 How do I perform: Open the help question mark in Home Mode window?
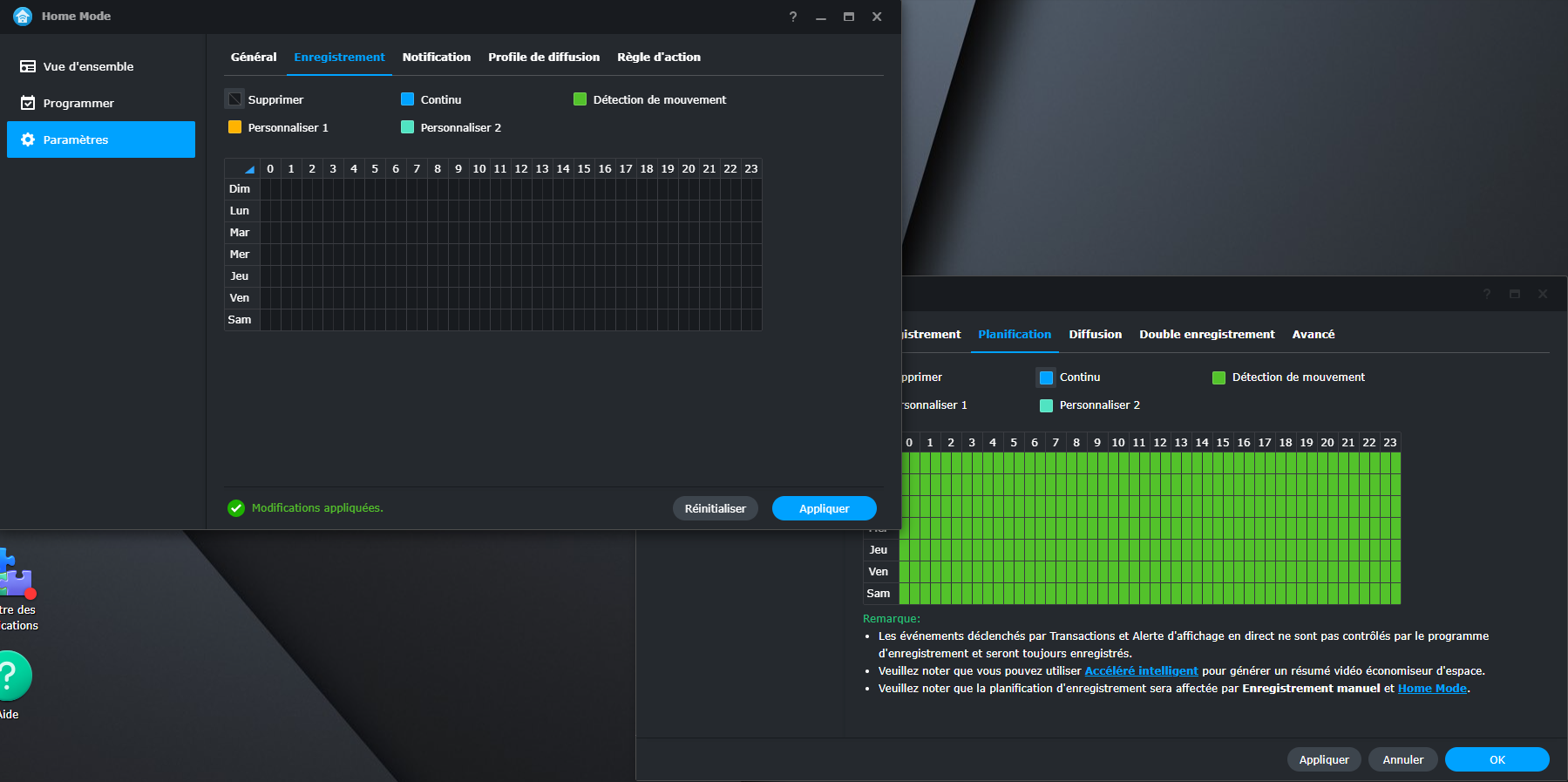[792, 17]
